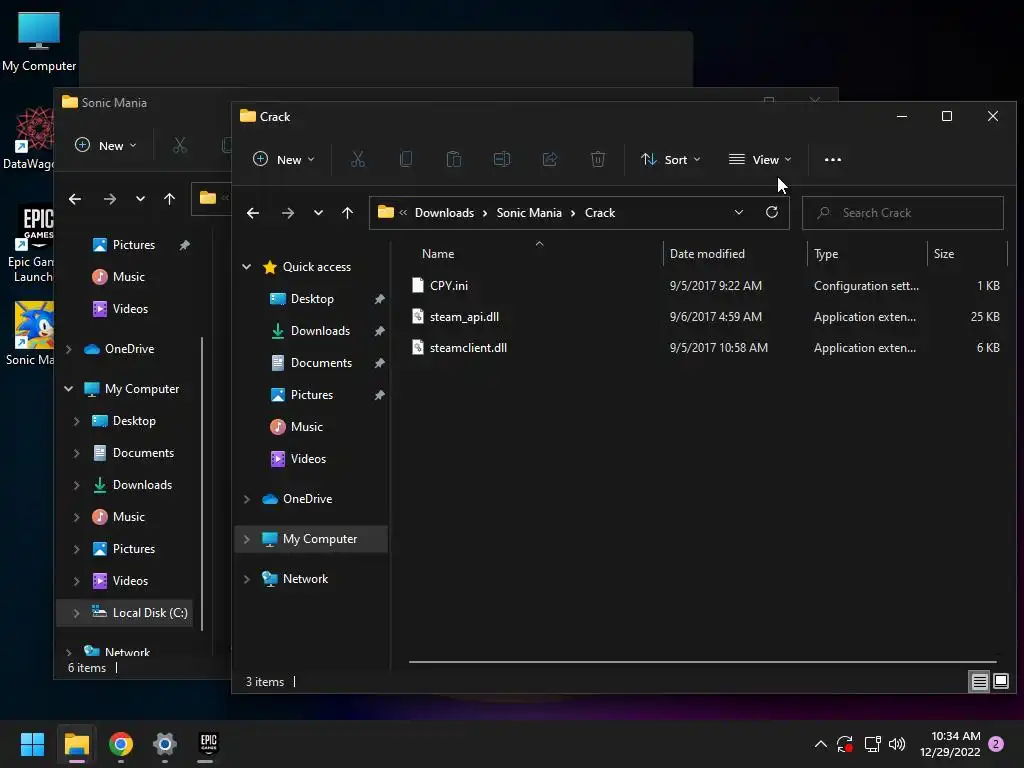Click the volume speaker icon in system tray
This screenshot has height=768, width=1024.
(897, 744)
